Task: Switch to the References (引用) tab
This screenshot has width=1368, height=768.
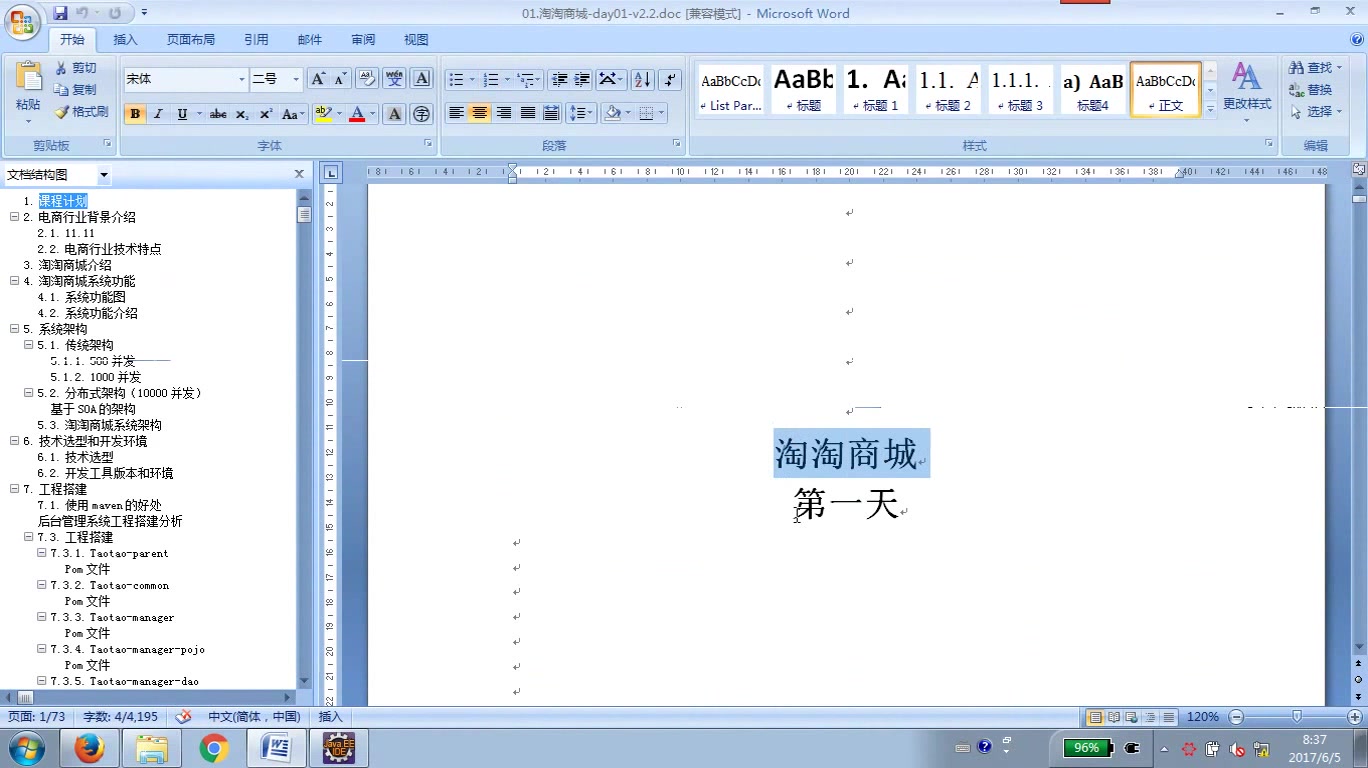Action: [x=256, y=40]
